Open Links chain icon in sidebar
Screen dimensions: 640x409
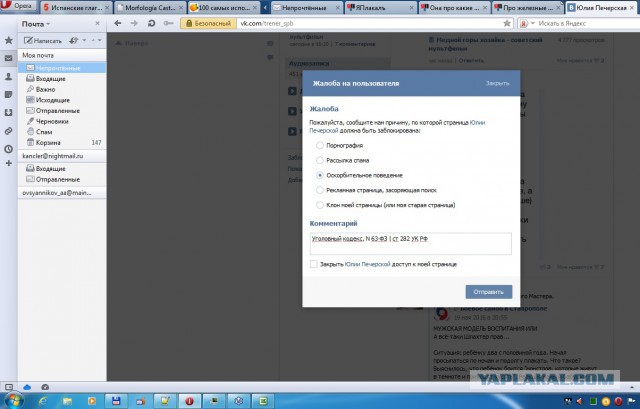[8, 131]
